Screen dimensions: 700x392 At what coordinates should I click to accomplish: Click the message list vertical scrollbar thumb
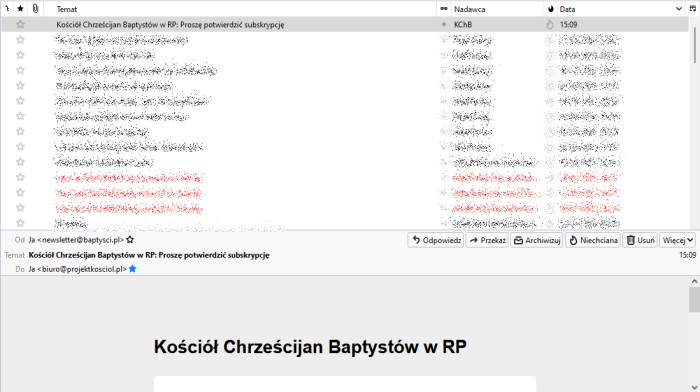click(696, 45)
